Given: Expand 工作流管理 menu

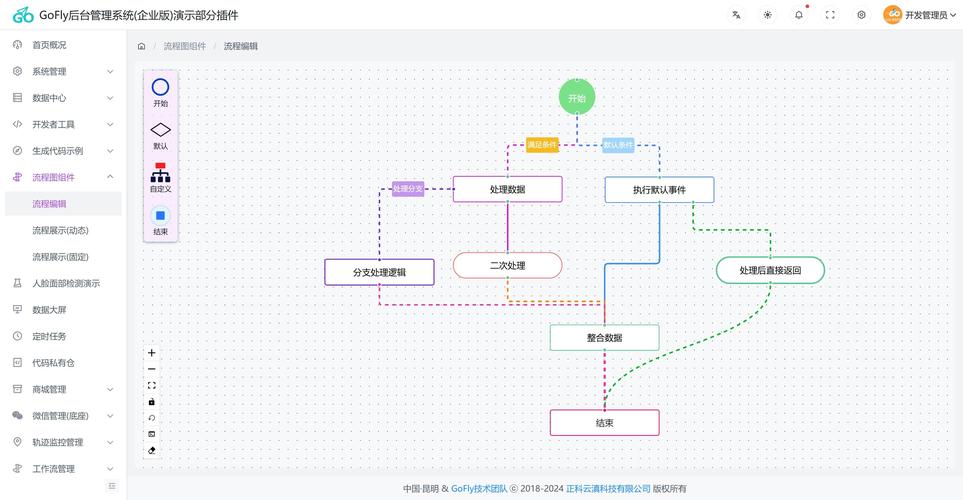Looking at the screenshot, I should 63,469.
